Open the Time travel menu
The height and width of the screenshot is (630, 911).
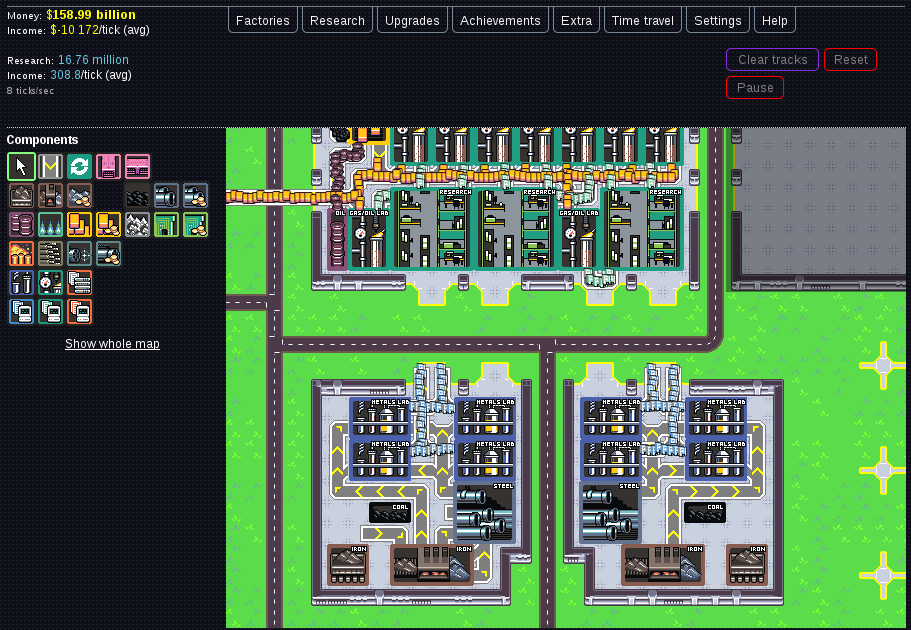(x=643, y=20)
